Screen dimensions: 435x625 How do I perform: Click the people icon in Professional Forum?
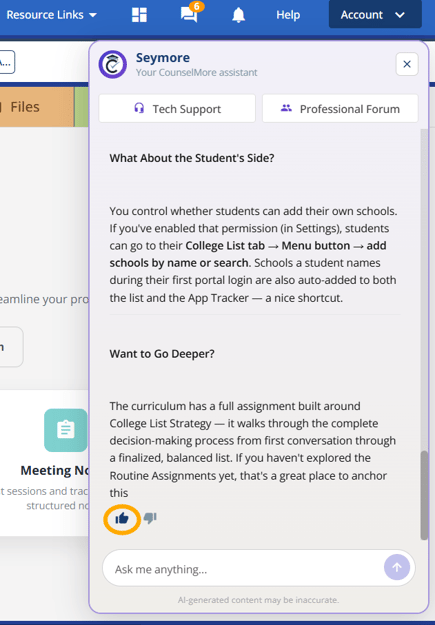click(286, 108)
